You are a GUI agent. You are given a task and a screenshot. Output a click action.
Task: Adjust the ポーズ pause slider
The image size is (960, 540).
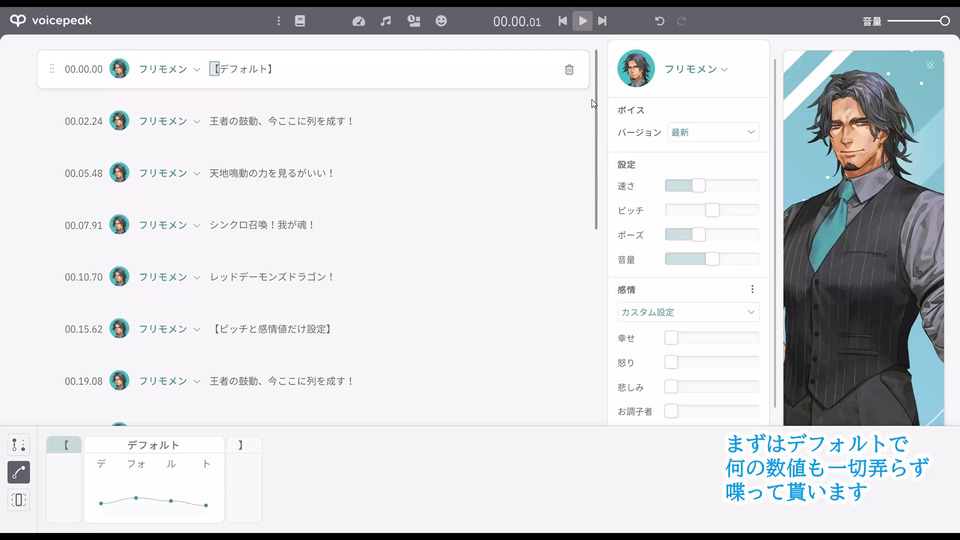click(x=712, y=234)
